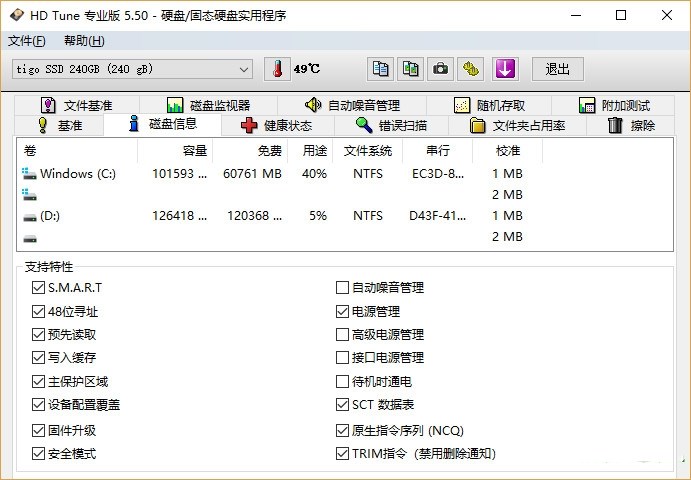
Task: Click the 容量 column header
Action: click(x=175, y=151)
